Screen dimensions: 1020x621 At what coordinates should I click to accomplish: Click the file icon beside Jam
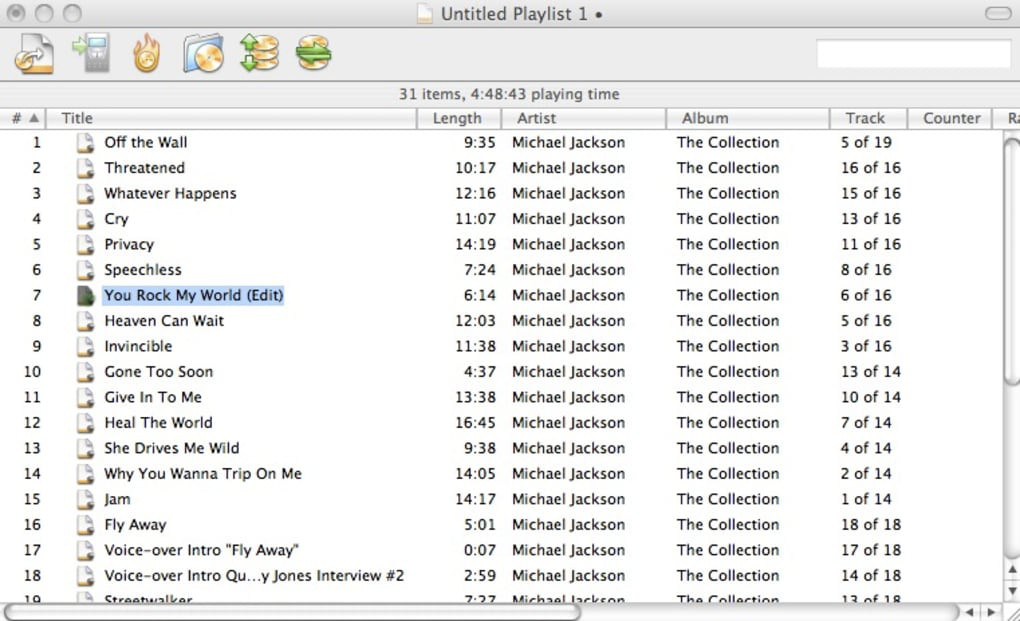tap(85, 499)
